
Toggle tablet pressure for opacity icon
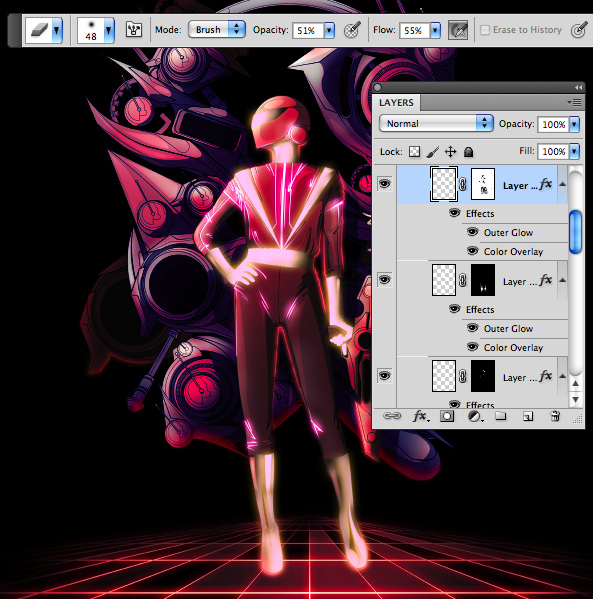pos(352,30)
